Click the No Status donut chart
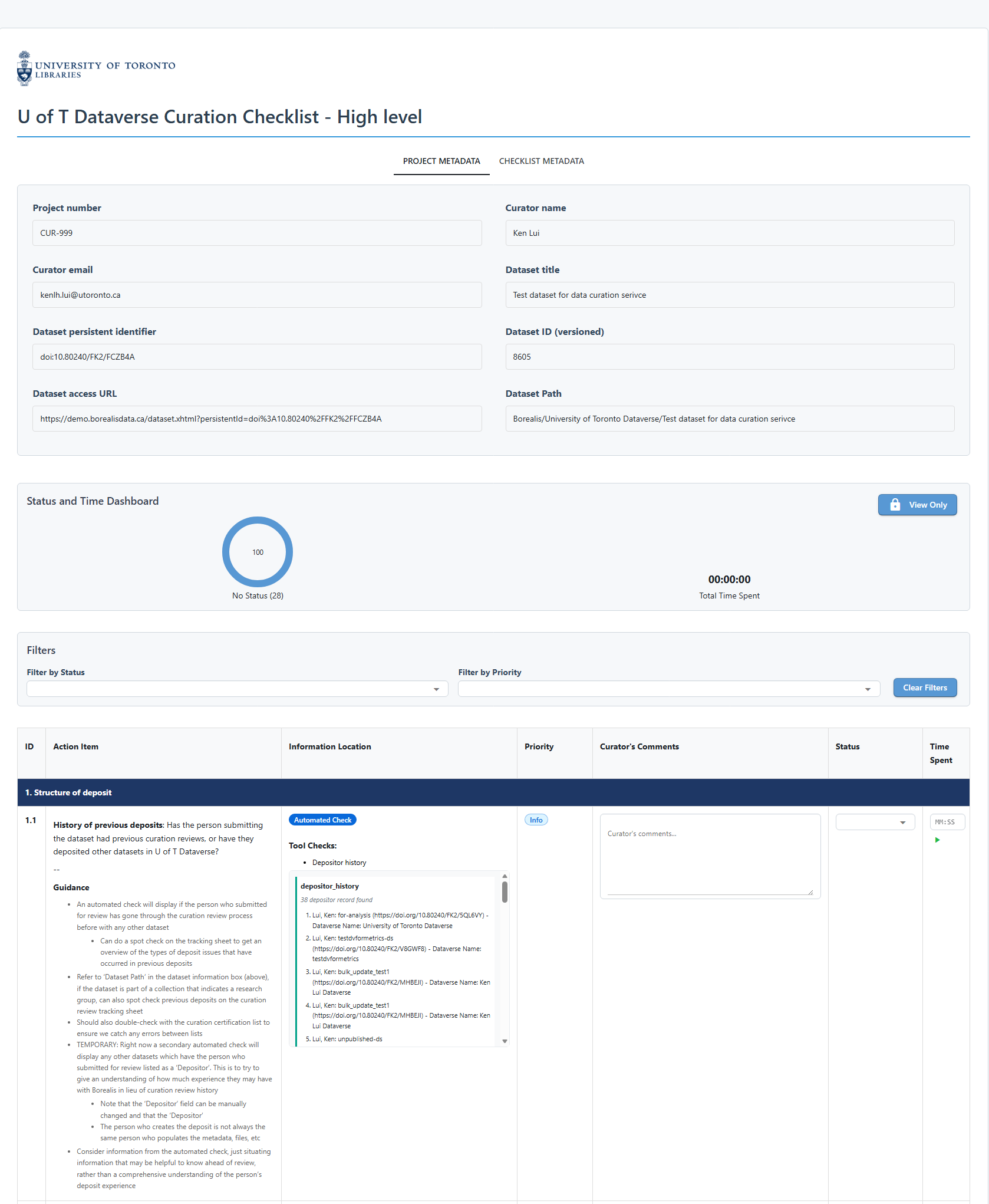 (258, 552)
